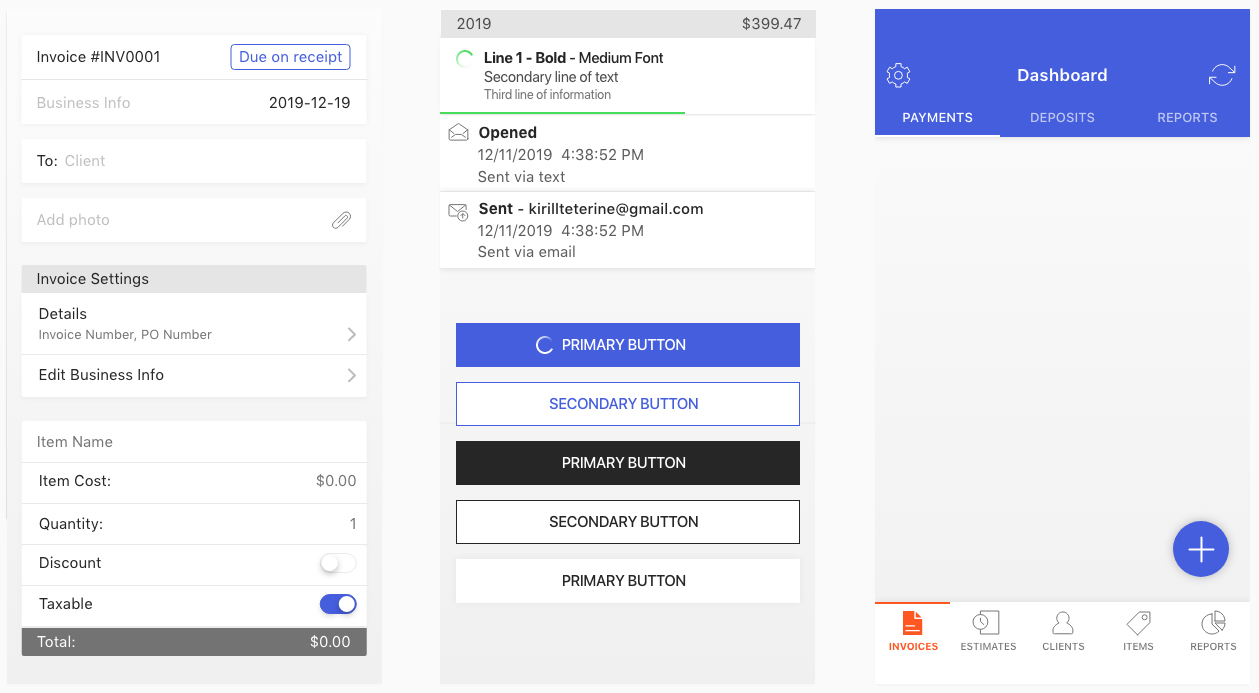The image size is (1259, 693).
Task: Select the Payments tab
Action: click(936, 117)
